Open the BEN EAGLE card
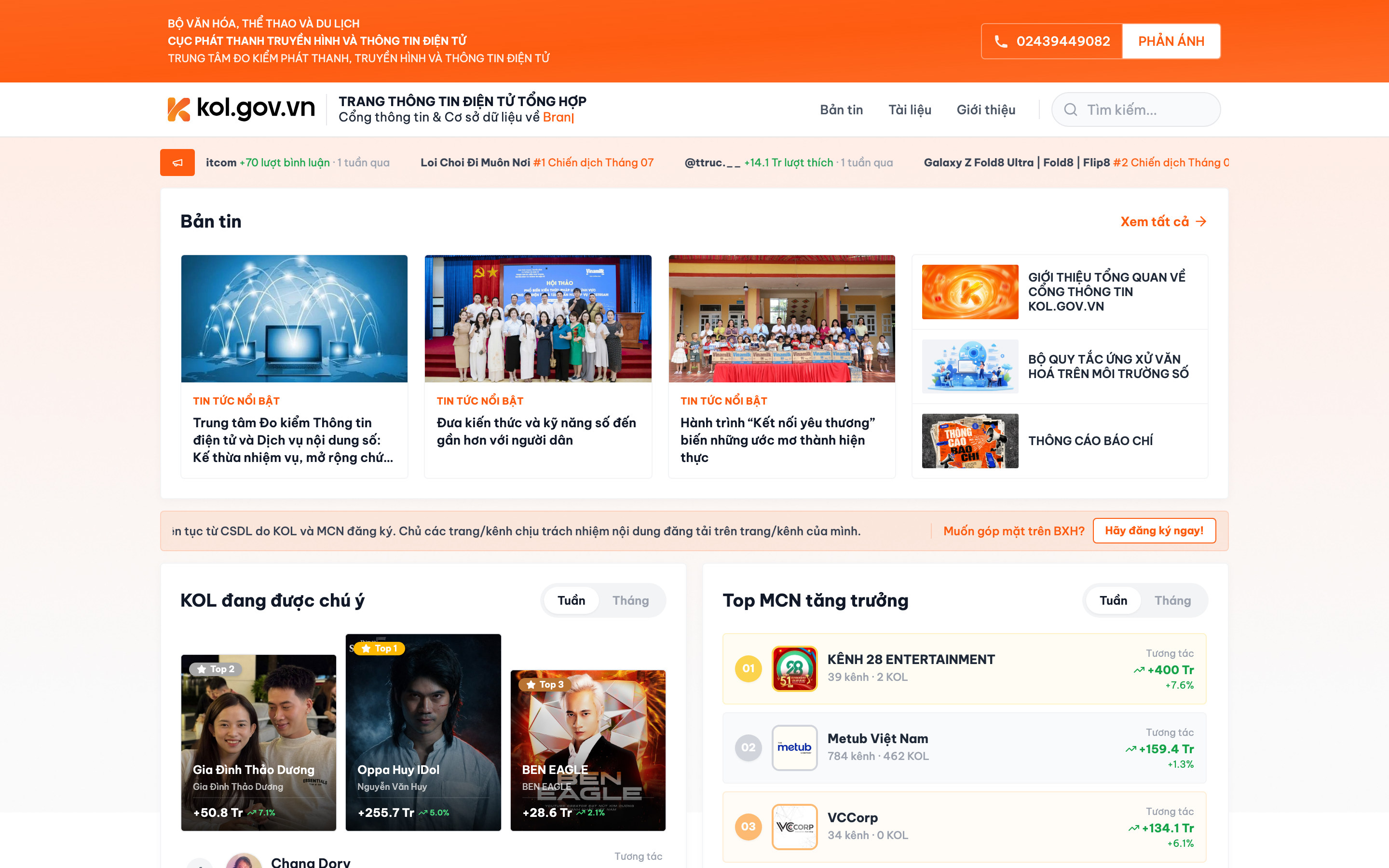The width and height of the screenshot is (1389, 868). pyautogui.click(x=588, y=750)
